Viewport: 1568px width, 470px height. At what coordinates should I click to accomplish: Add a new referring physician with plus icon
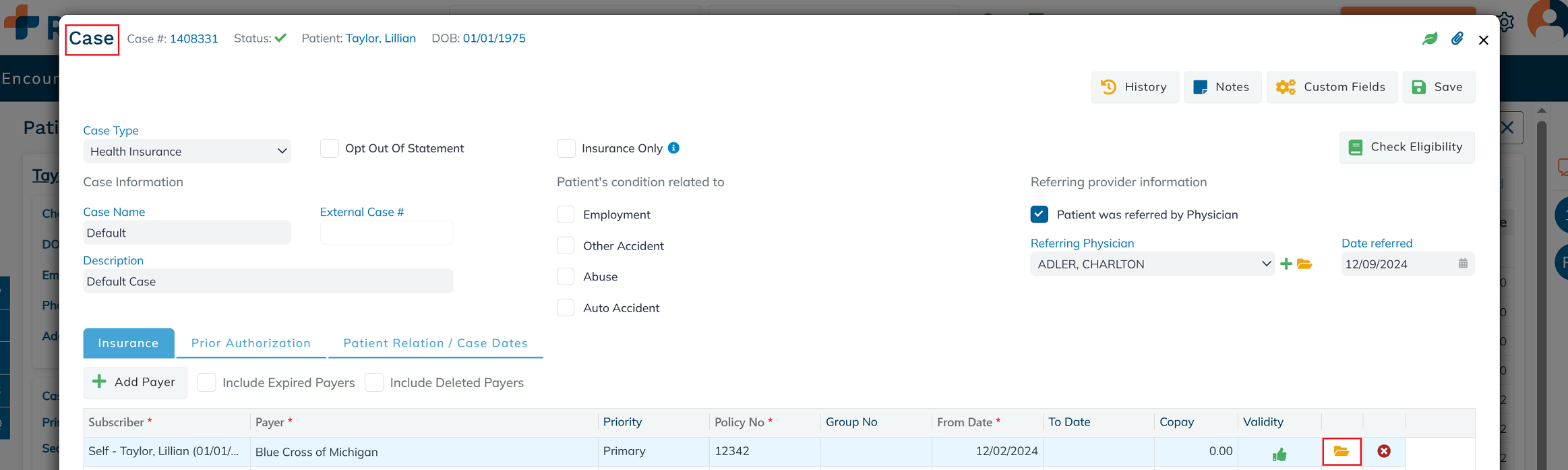tap(1286, 264)
